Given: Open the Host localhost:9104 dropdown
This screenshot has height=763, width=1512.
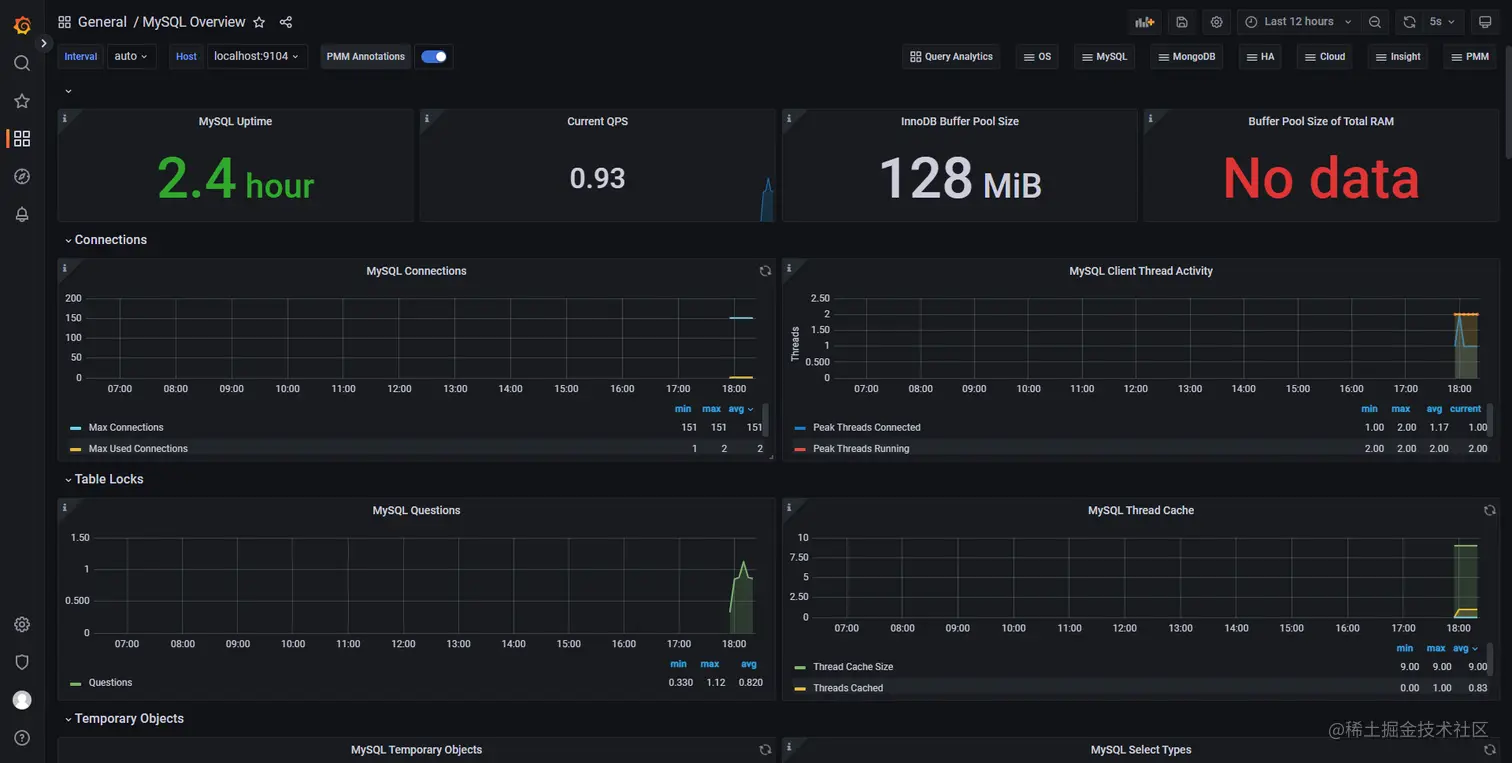Looking at the screenshot, I should click(257, 56).
